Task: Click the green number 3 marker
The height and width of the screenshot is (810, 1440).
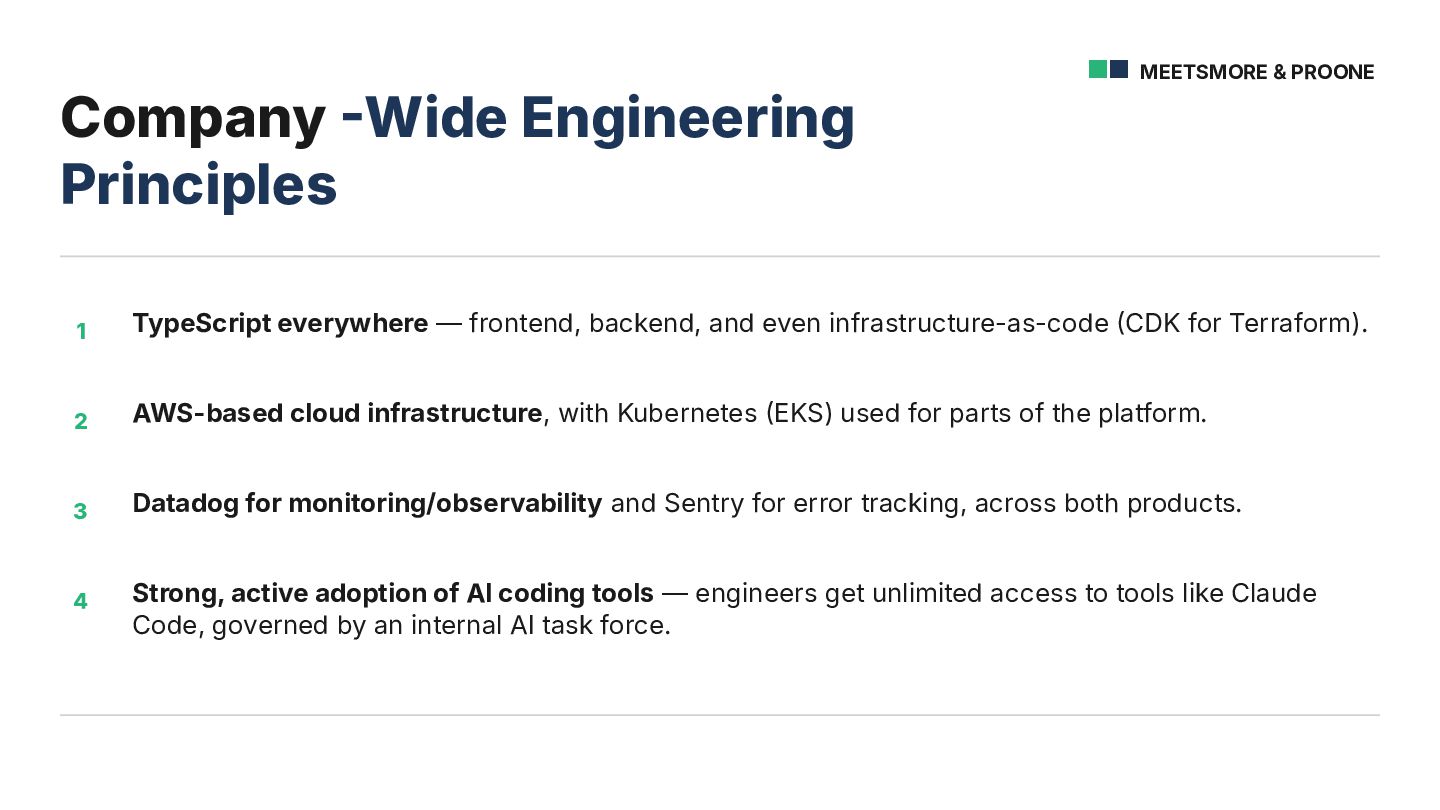Action: pyautogui.click(x=81, y=511)
